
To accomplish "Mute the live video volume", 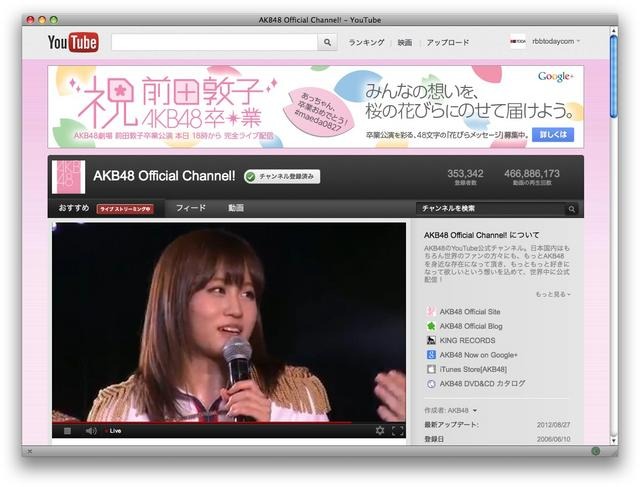I will tap(90, 430).
